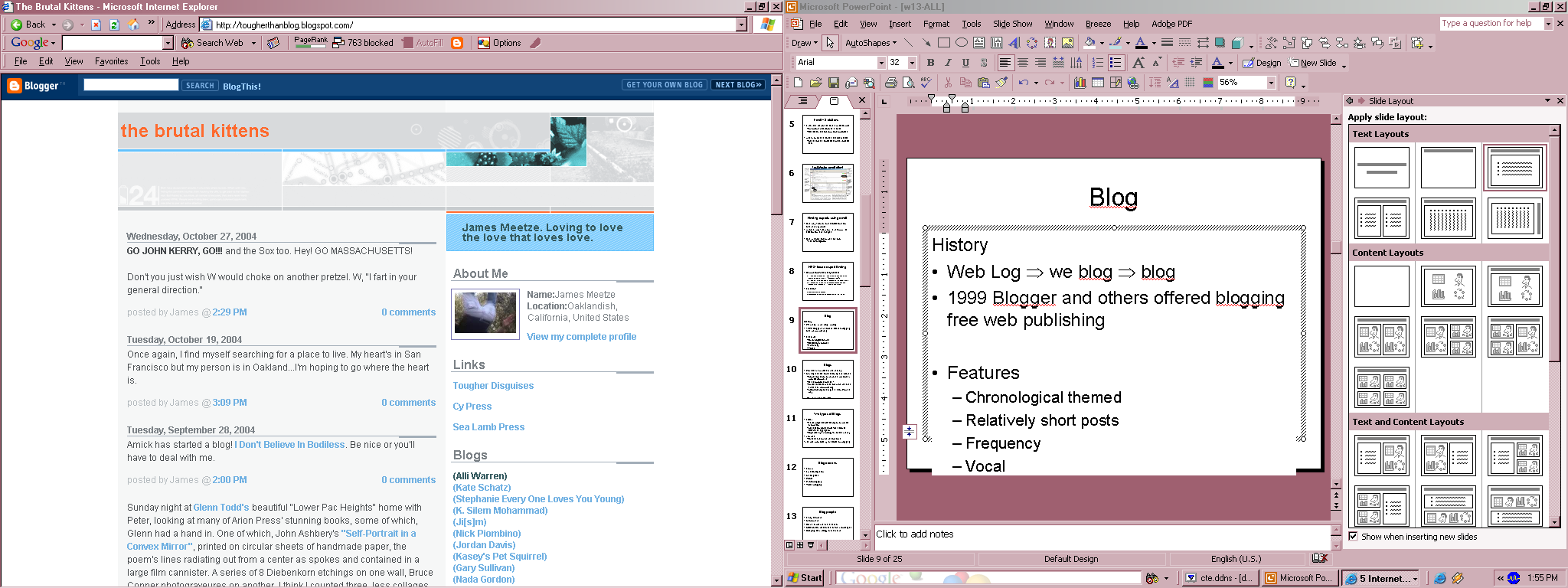Click the Spelling check icon
This screenshot has height=588, width=1568.
tap(926, 83)
